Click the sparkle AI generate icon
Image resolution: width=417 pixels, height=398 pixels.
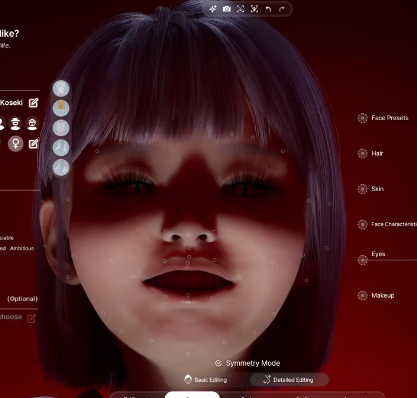click(x=213, y=9)
